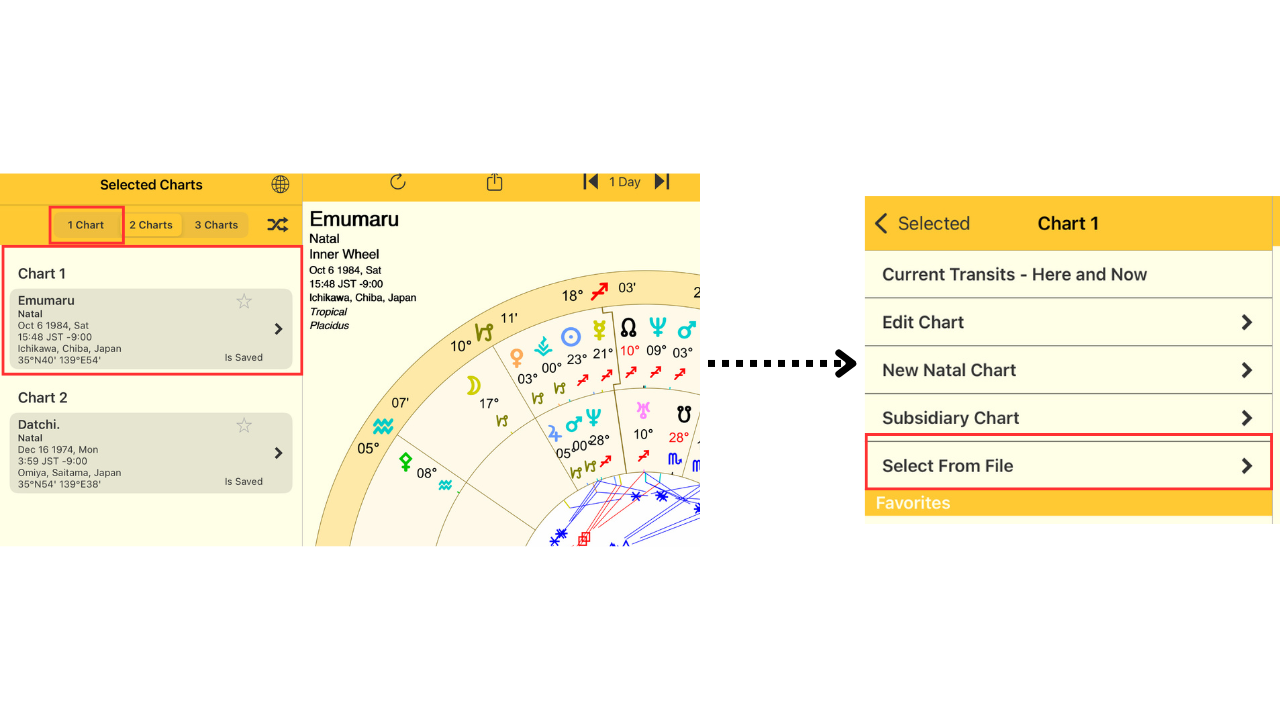Click the shuffle charts icon
The width and height of the screenshot is (1280, 720).
[277, 225]
